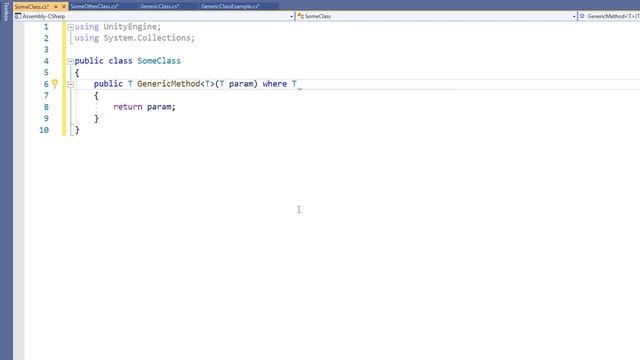640x360 pixels.
Task: Click the 'param' parameter name on line 6
Action: [241, 84]
